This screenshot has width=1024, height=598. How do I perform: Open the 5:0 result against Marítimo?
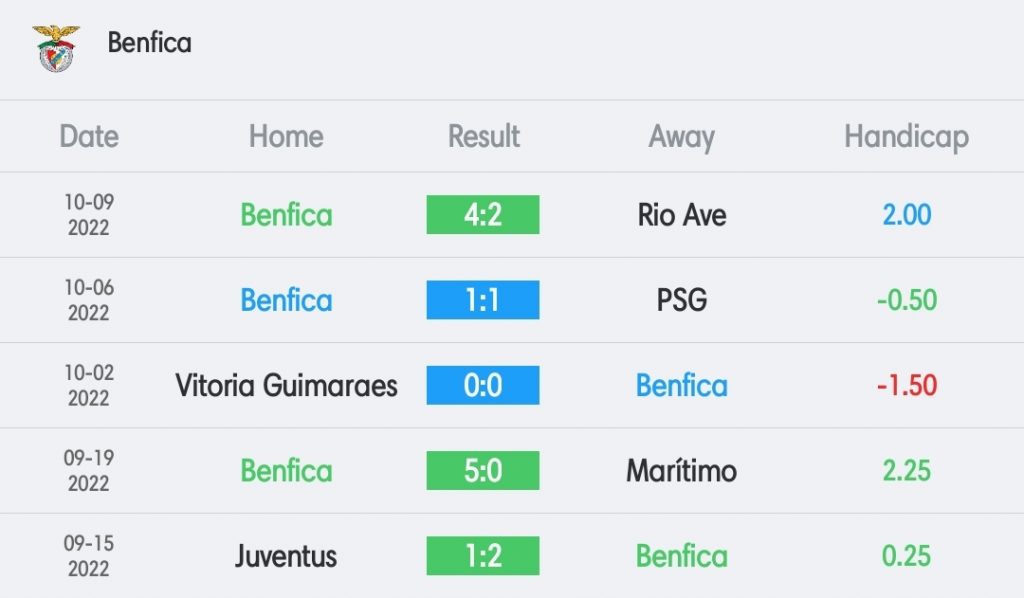(x=483, y=470)
